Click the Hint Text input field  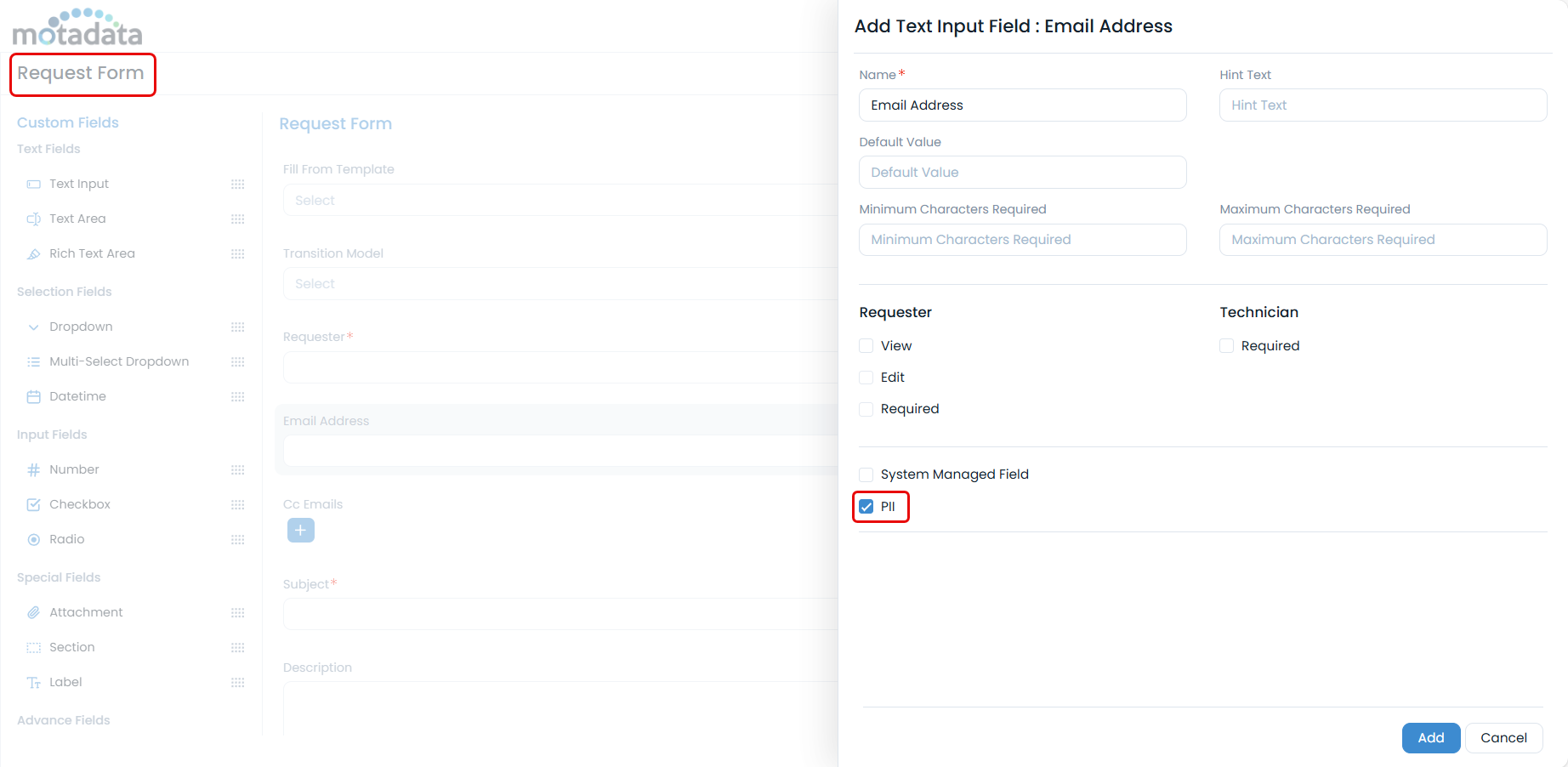tap(1383, 105)
